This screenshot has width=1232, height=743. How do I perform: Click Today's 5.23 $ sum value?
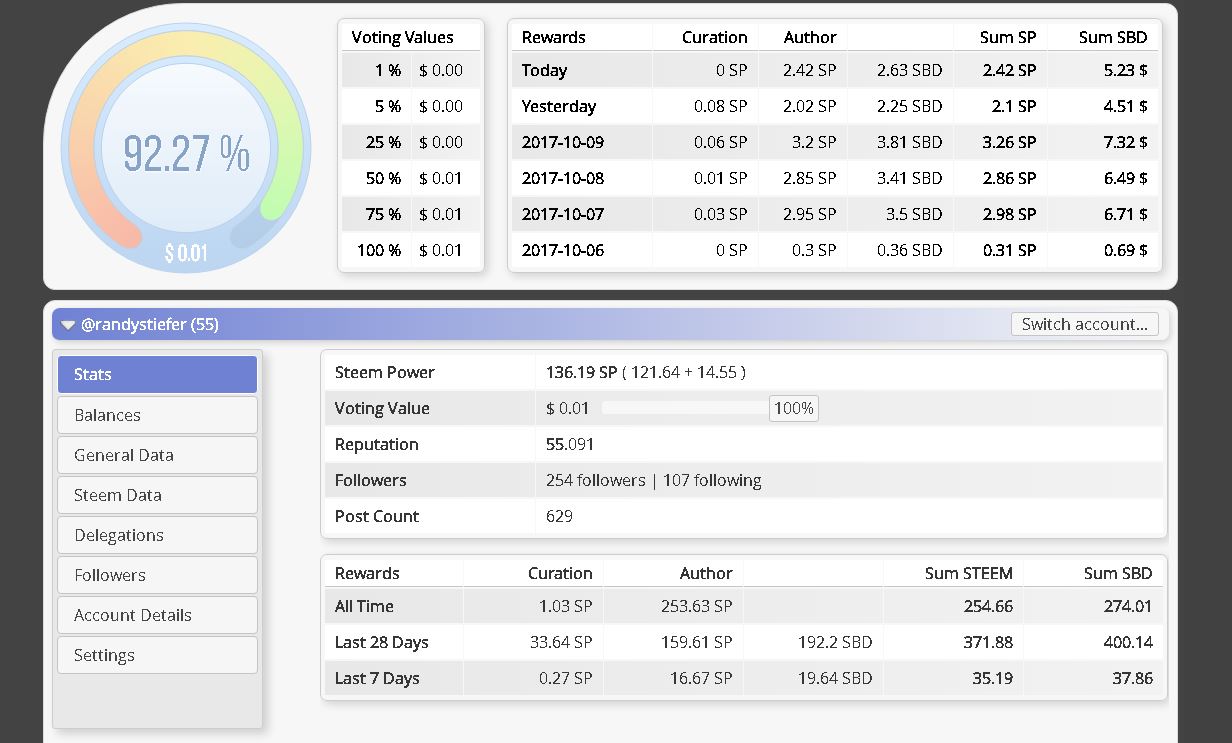pos(1126,70)
